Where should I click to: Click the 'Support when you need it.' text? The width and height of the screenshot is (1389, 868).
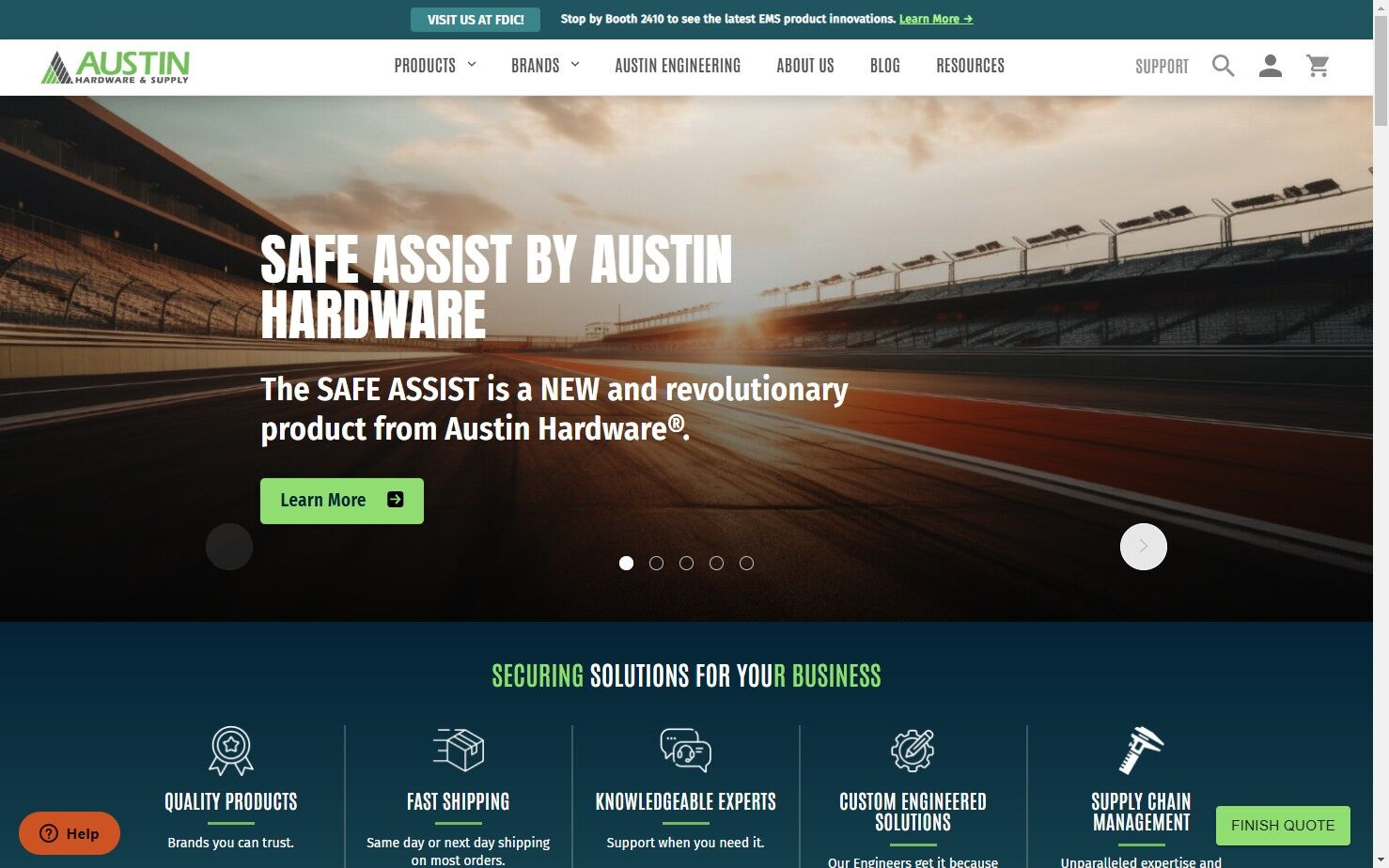(x=686, y=843)
